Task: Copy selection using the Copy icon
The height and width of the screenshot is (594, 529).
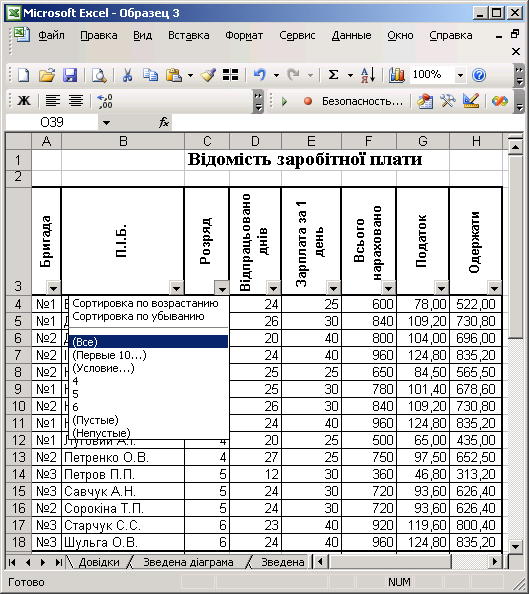Action: coord(150,75)
